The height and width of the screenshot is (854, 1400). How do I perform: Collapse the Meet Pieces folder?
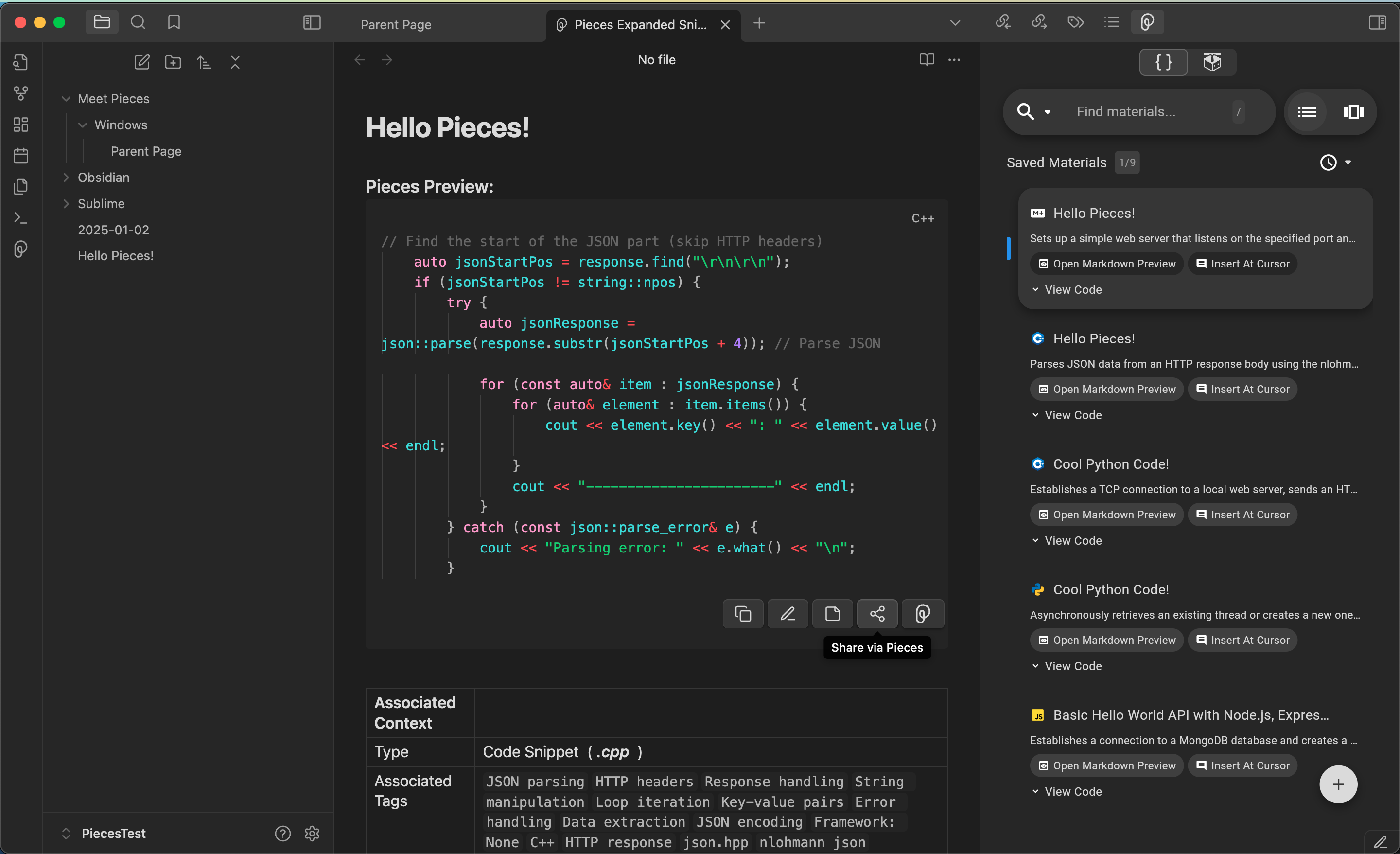[x=66, y=99]
